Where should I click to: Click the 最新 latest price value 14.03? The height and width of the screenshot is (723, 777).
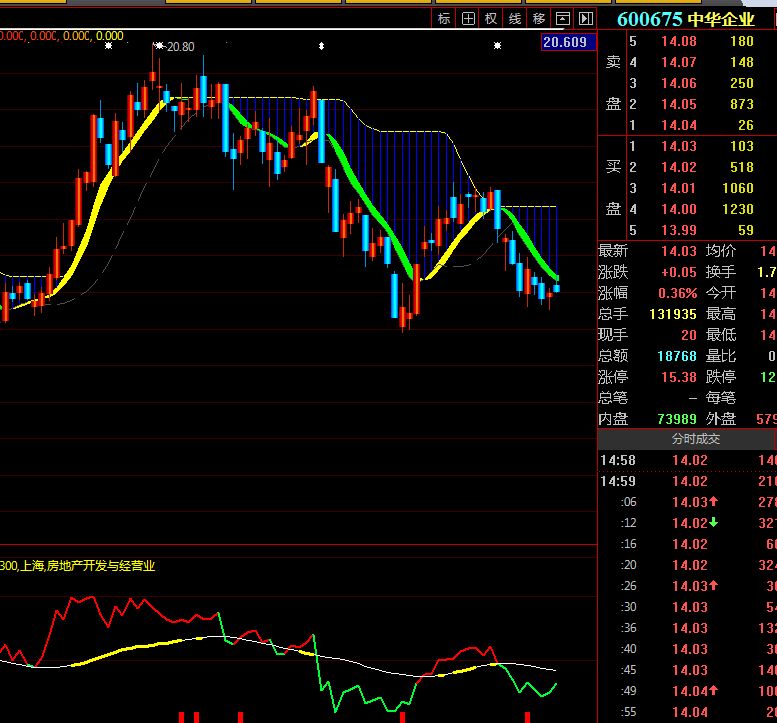[x=678, y=251]
